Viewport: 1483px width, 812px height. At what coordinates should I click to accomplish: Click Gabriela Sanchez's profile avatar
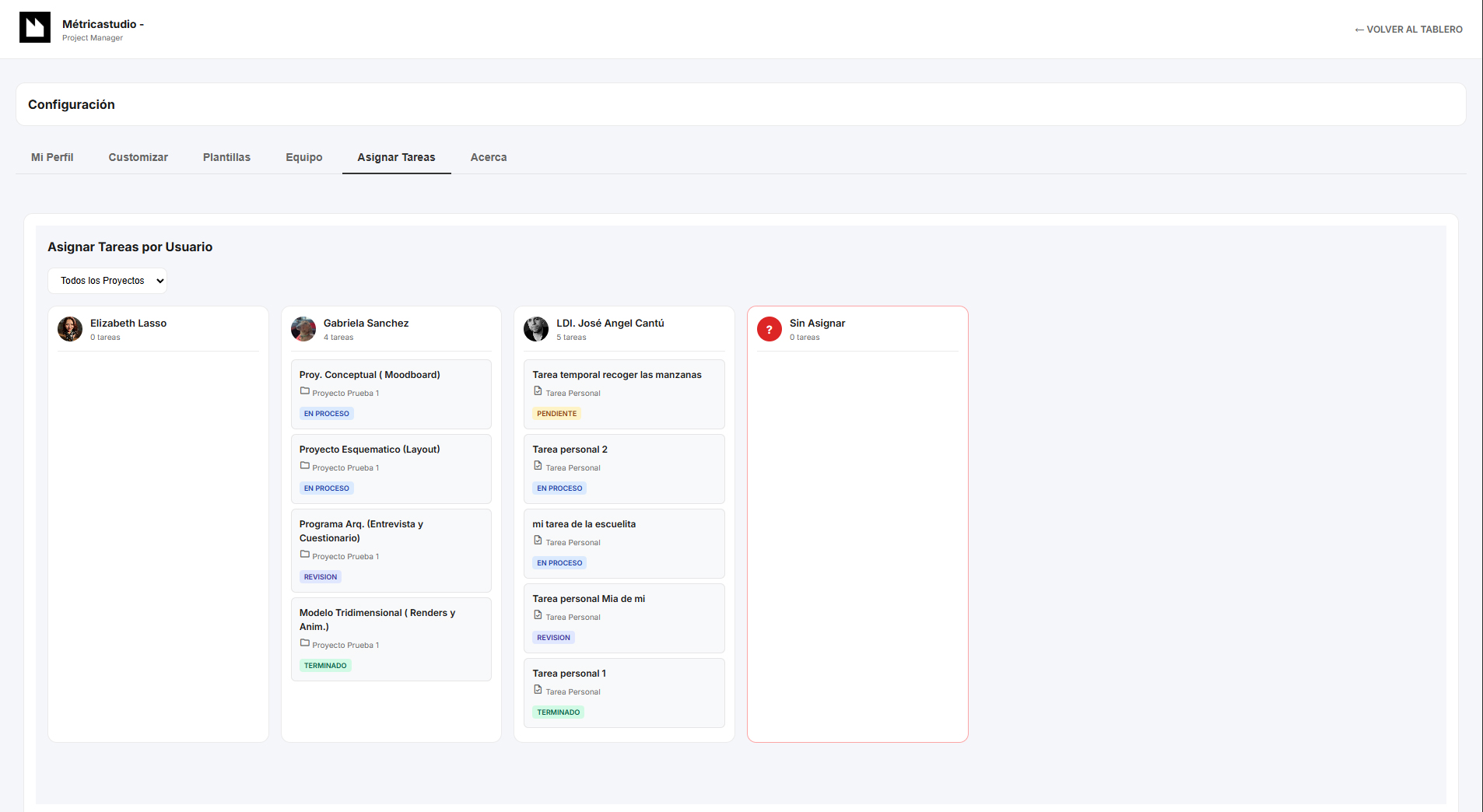[x=303, y=329]
